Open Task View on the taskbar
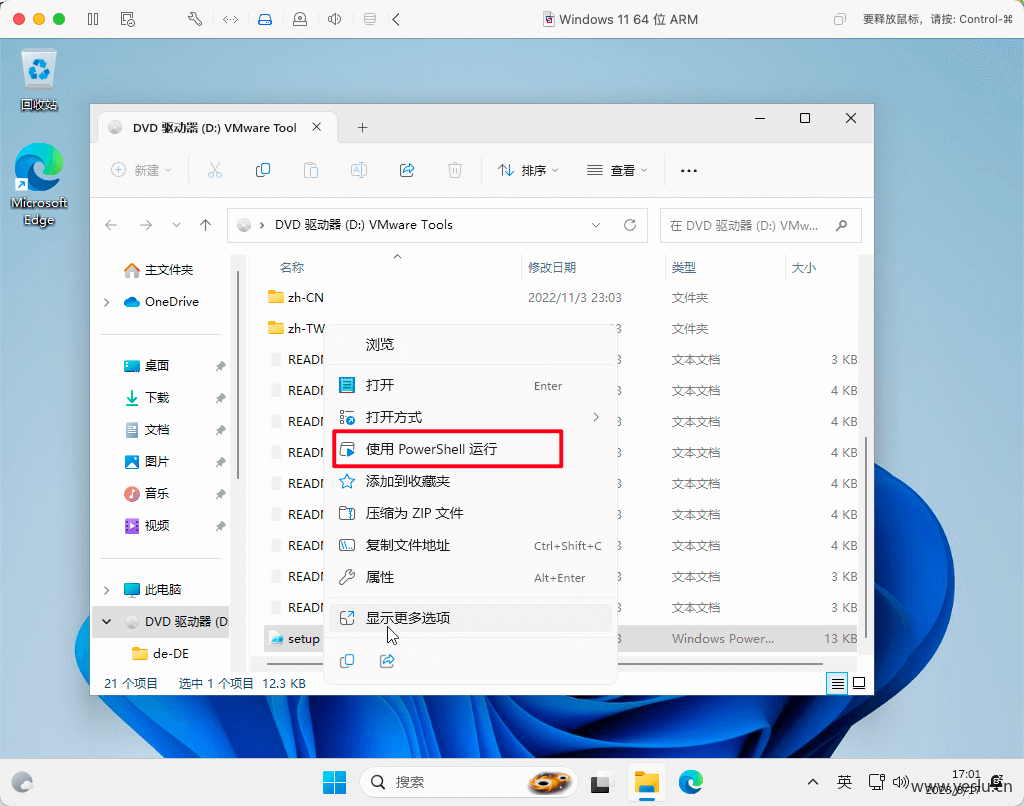The width and height of the screenshot is (1024, 806). click(x=602, y=782)
